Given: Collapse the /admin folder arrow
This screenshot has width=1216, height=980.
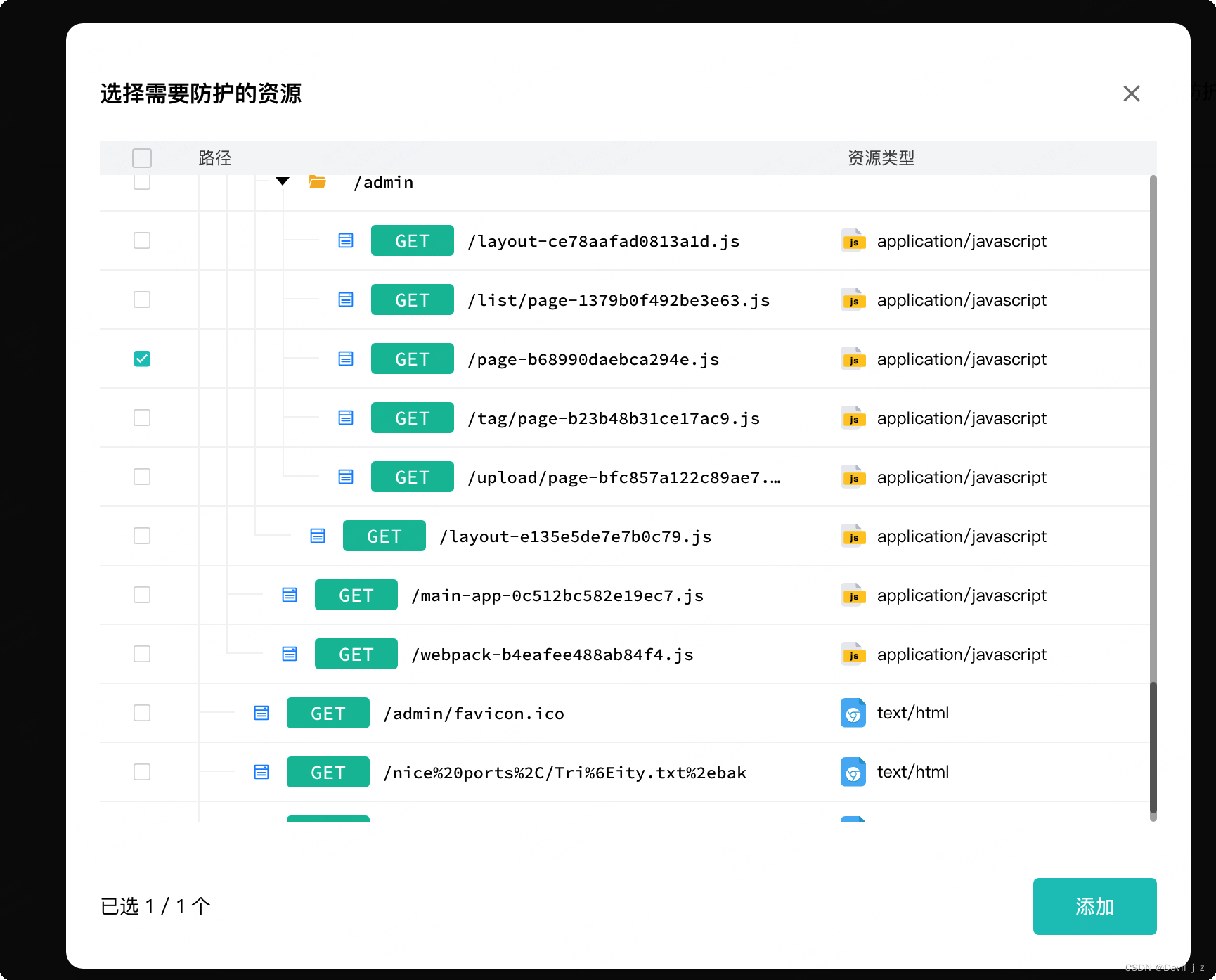Looking at the screenshot, I should click(x=283, y=181).
